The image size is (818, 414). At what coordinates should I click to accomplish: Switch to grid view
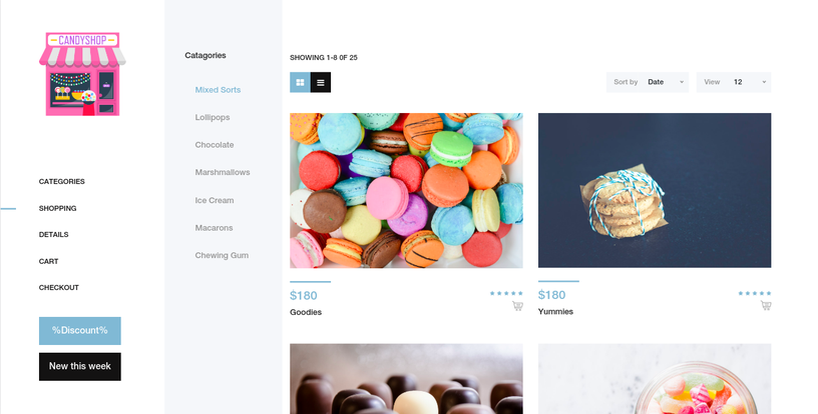coord(300,82)
